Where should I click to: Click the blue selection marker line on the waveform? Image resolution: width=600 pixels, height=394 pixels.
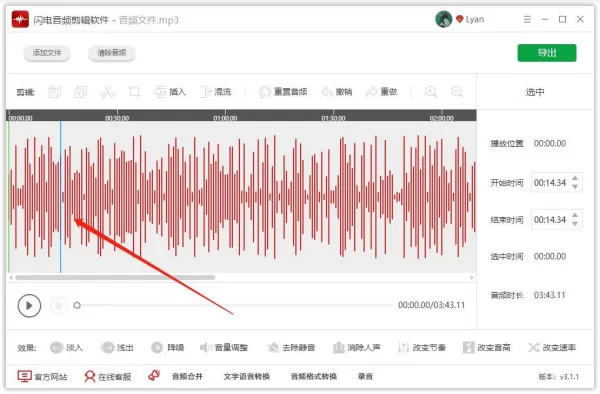60,197
